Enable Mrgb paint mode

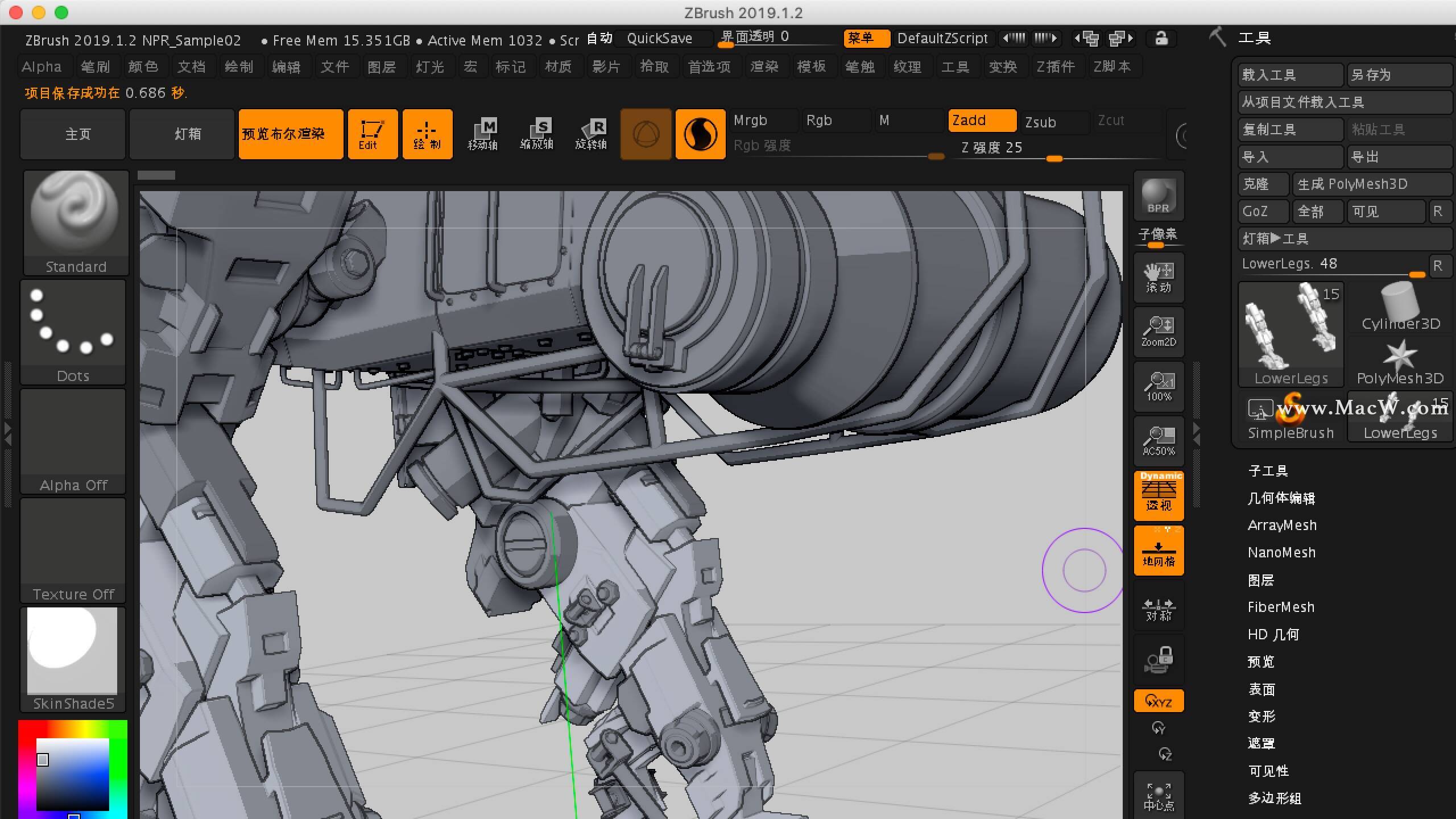763,121
